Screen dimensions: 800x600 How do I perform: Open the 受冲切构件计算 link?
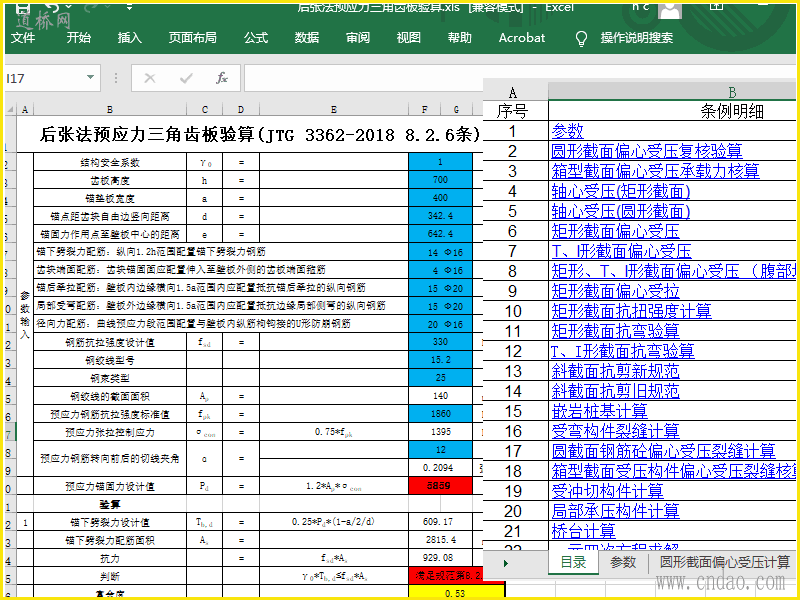coord(607,491)
